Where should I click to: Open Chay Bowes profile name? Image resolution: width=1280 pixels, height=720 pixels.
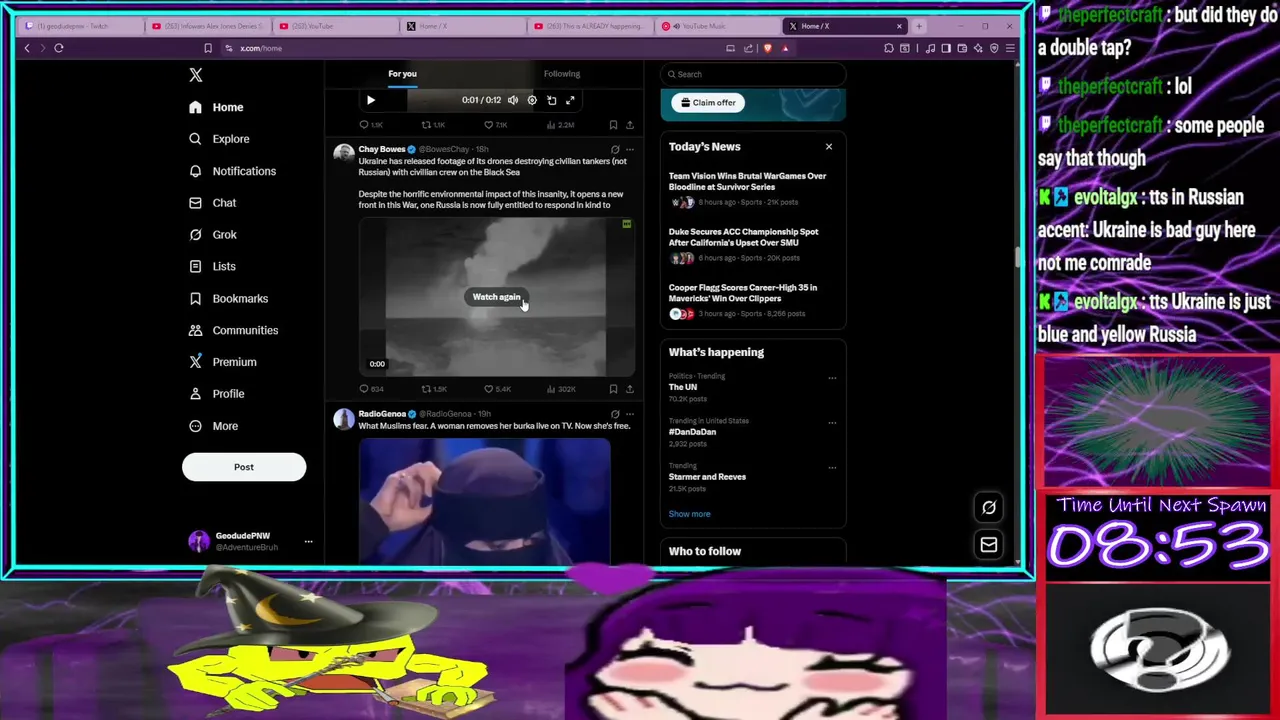(382, 149)
